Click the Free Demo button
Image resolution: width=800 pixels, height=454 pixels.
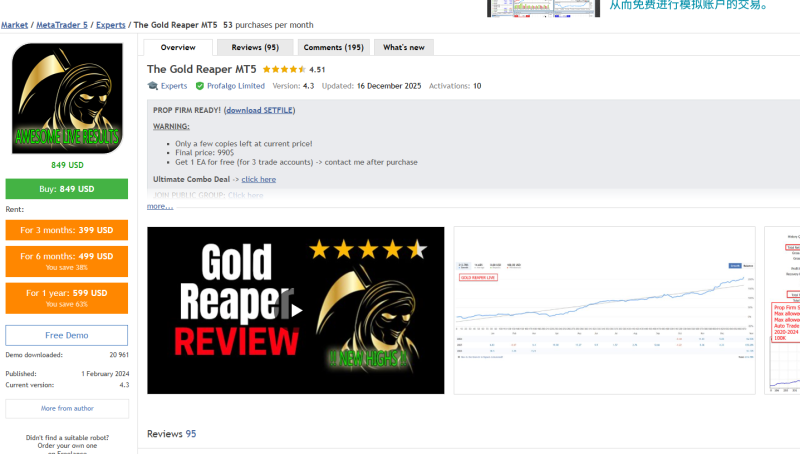pyautogui.click(x=67, y=335)
